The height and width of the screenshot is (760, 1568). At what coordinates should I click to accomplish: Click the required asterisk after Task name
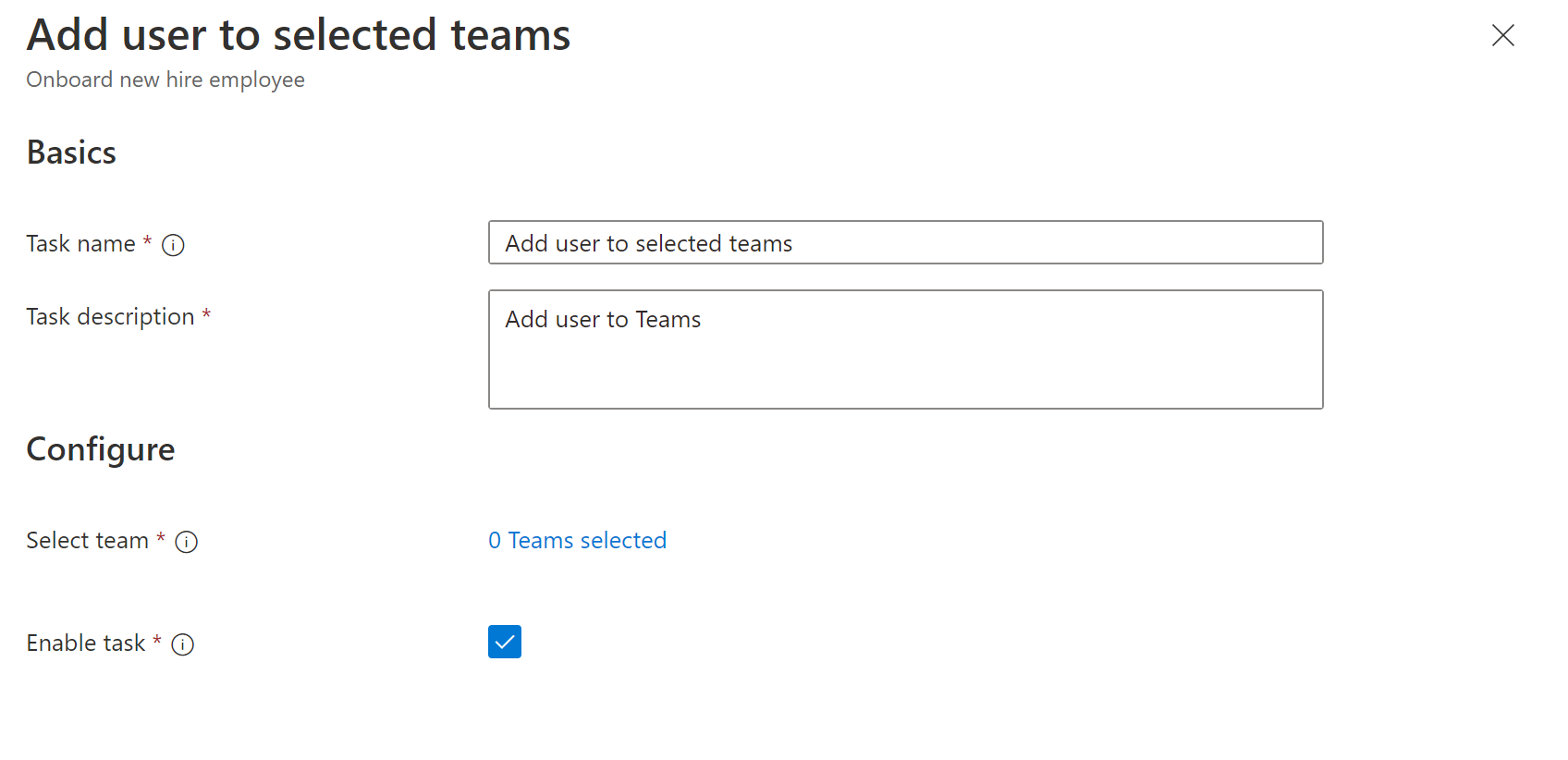[147, 241]
